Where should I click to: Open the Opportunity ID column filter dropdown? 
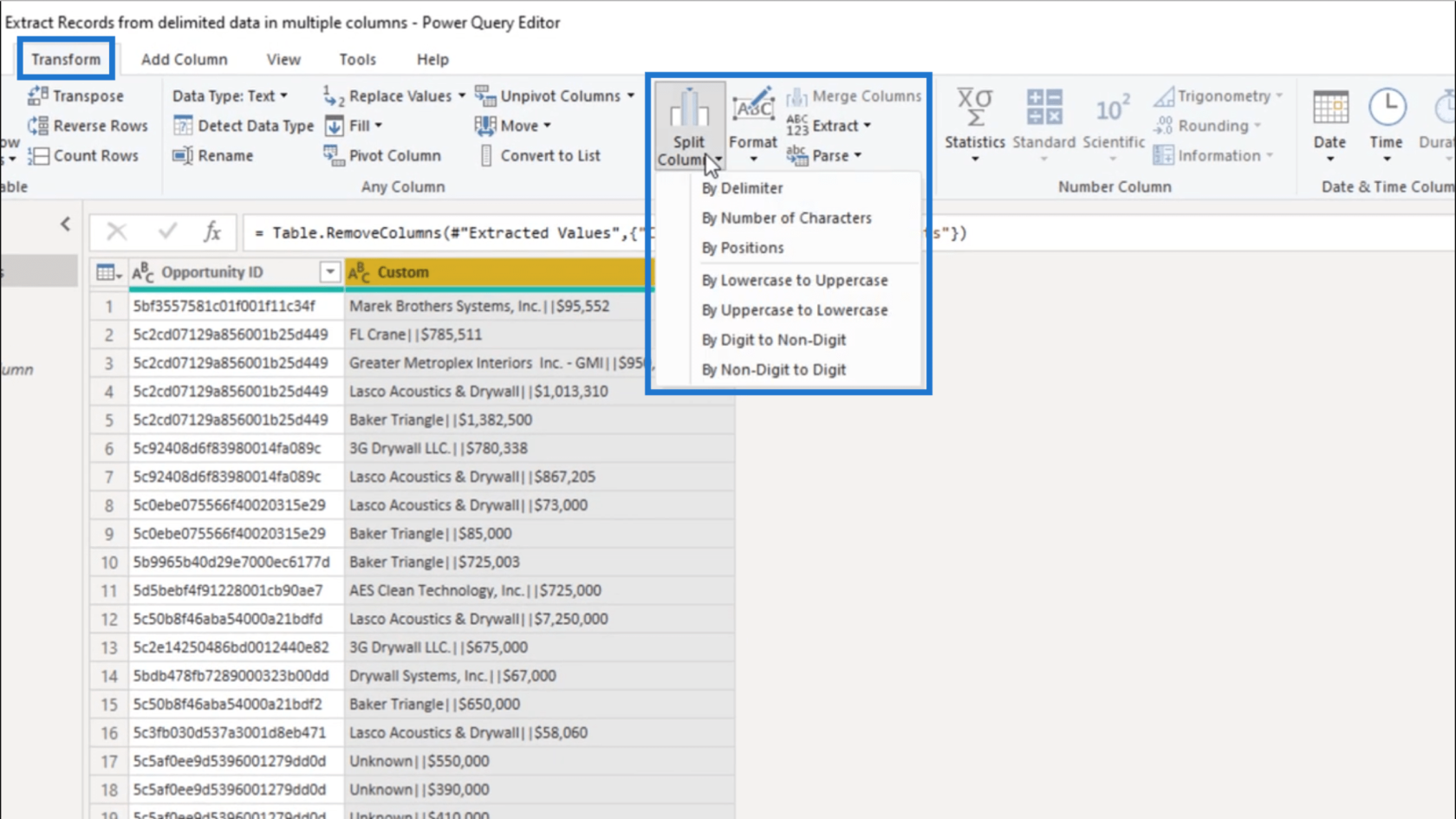click(x=329, y=272)
